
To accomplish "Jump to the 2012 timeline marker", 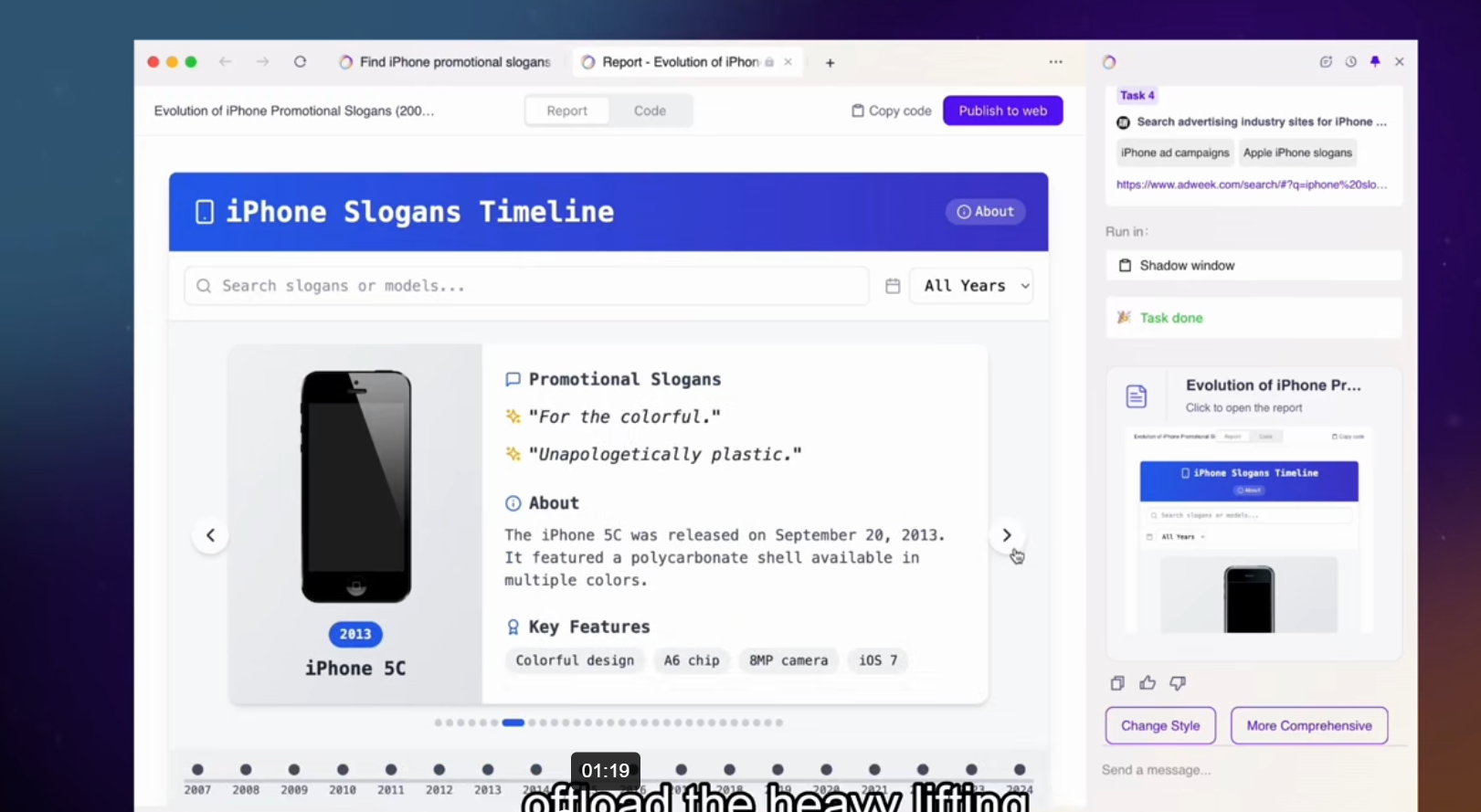I will (x=439, y=770).
